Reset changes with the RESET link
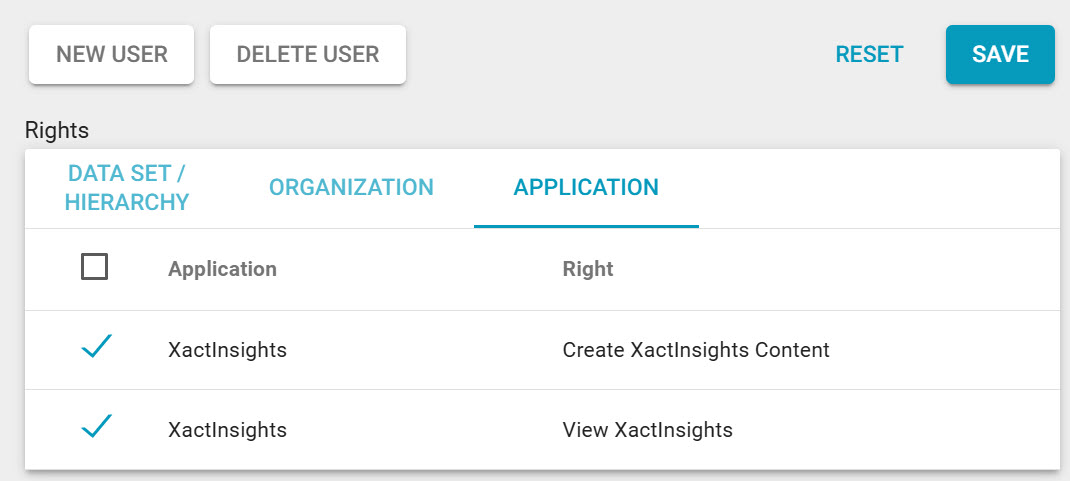Viewport: 1070px width, 481px height. click(x=869, y=54)
